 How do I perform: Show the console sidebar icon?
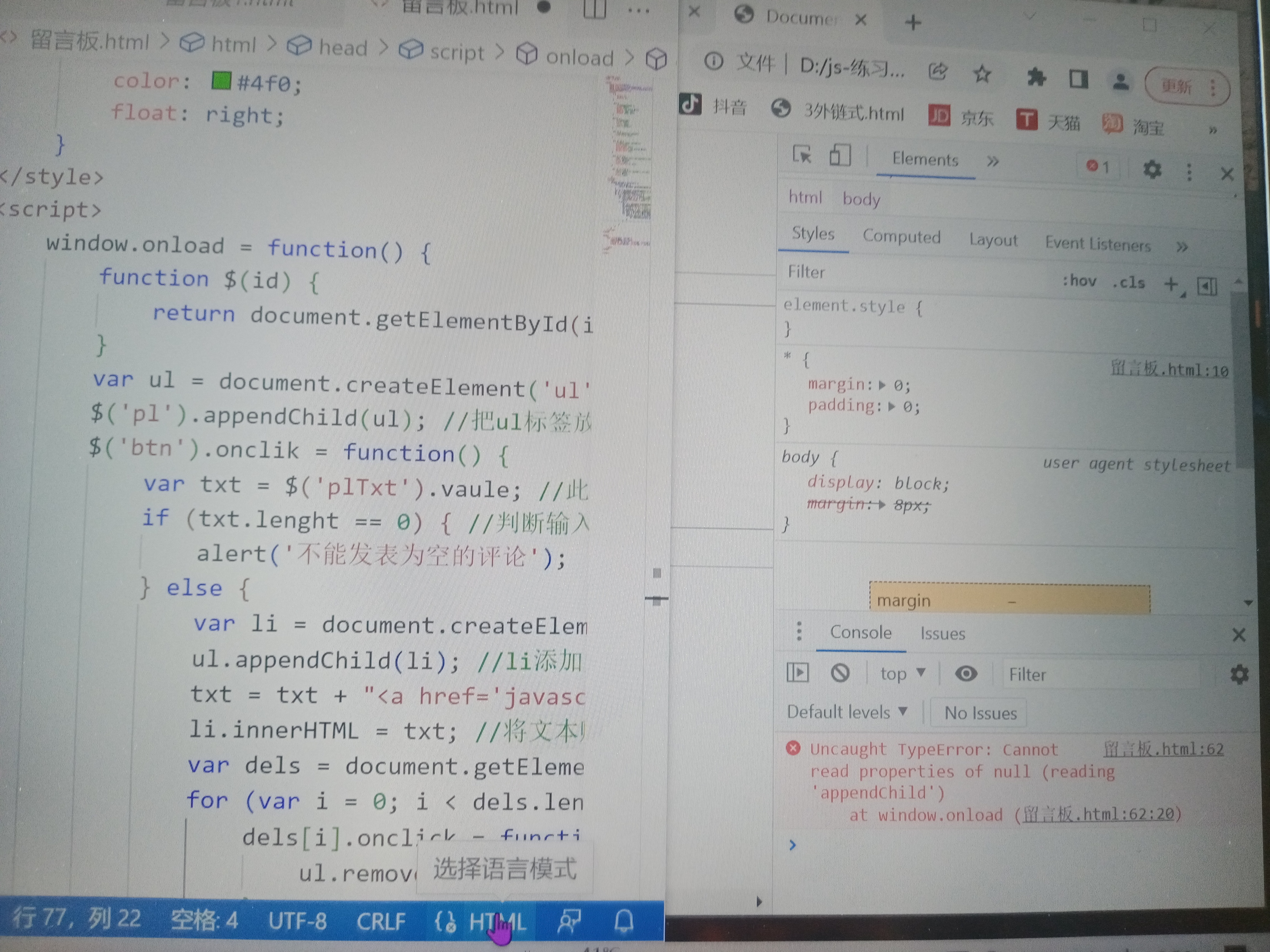click(798, 672)
